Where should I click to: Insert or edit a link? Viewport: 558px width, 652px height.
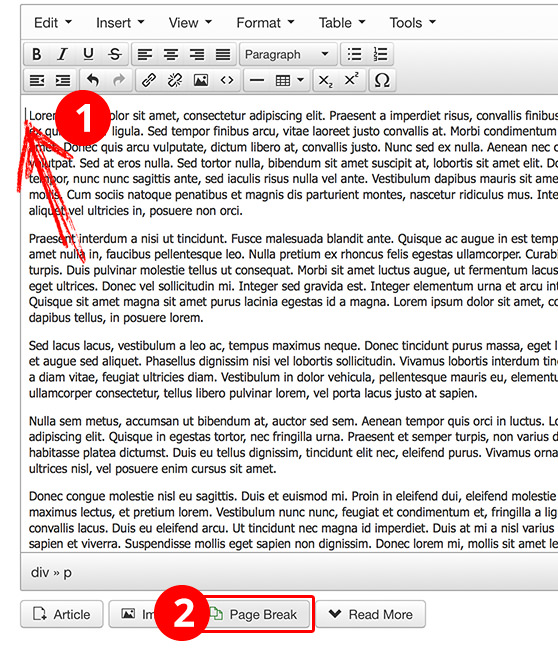149,80
